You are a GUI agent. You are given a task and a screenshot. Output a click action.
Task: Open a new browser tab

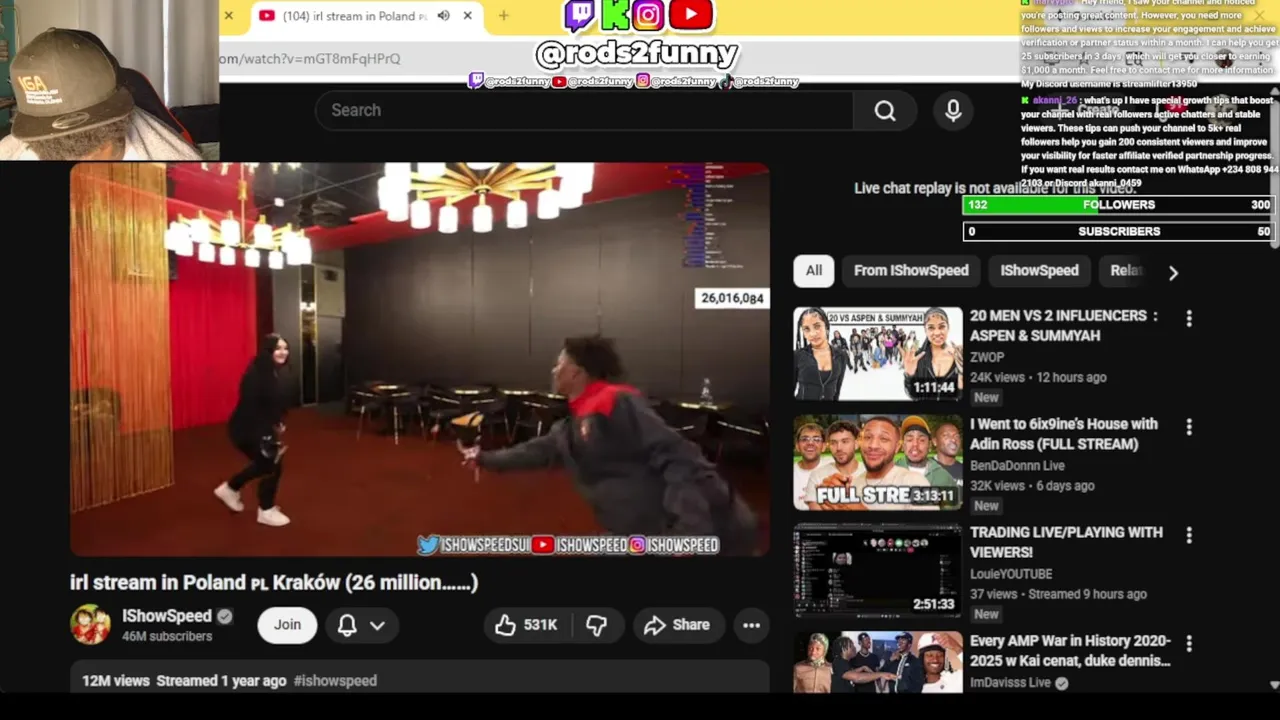point(503,16)
